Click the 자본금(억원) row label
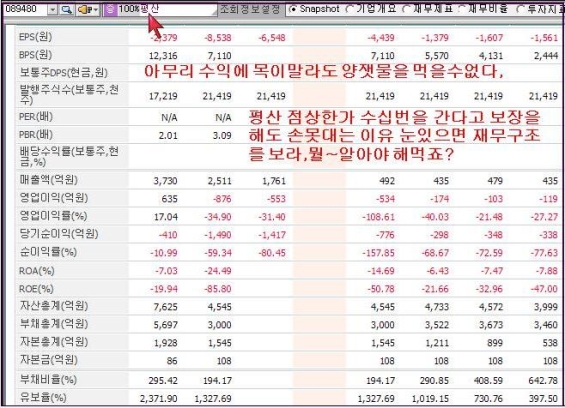This screenshot has width=565, height=408. 48,359
